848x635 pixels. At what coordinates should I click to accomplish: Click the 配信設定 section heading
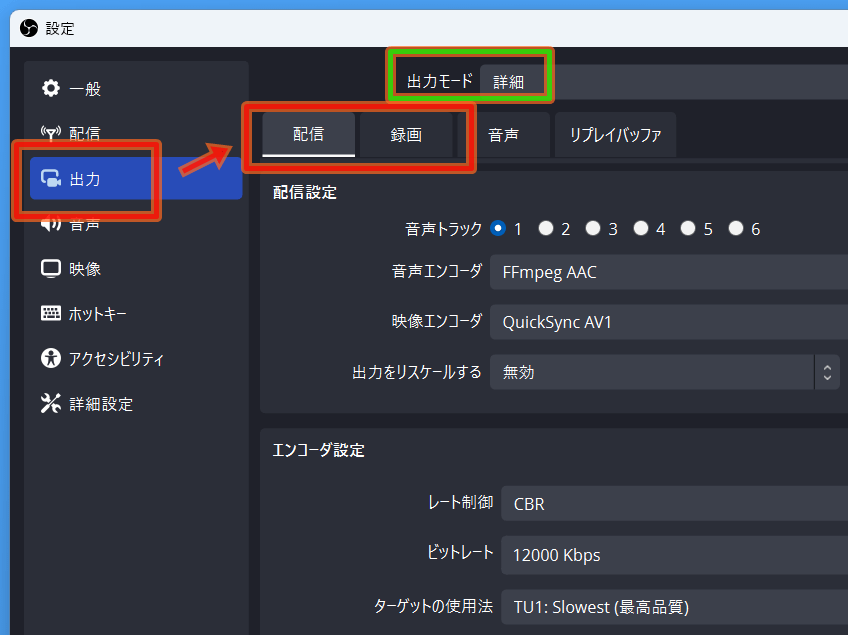coord(304,192)
